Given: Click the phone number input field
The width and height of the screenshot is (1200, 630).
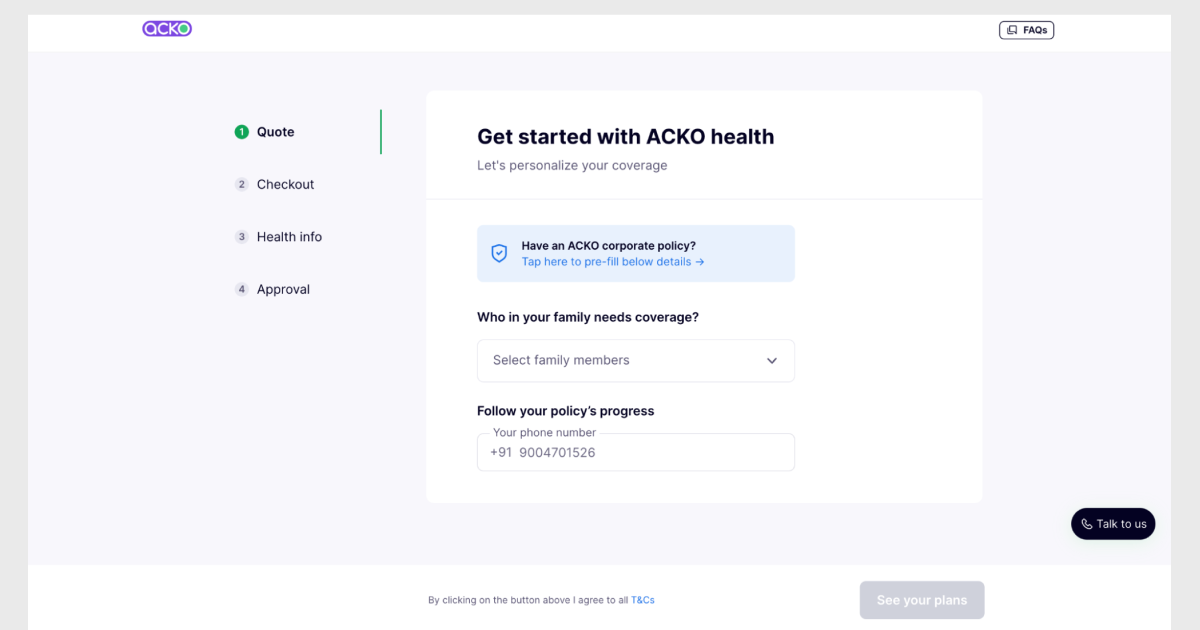Looking at the screenshot, I should point(635,452).
